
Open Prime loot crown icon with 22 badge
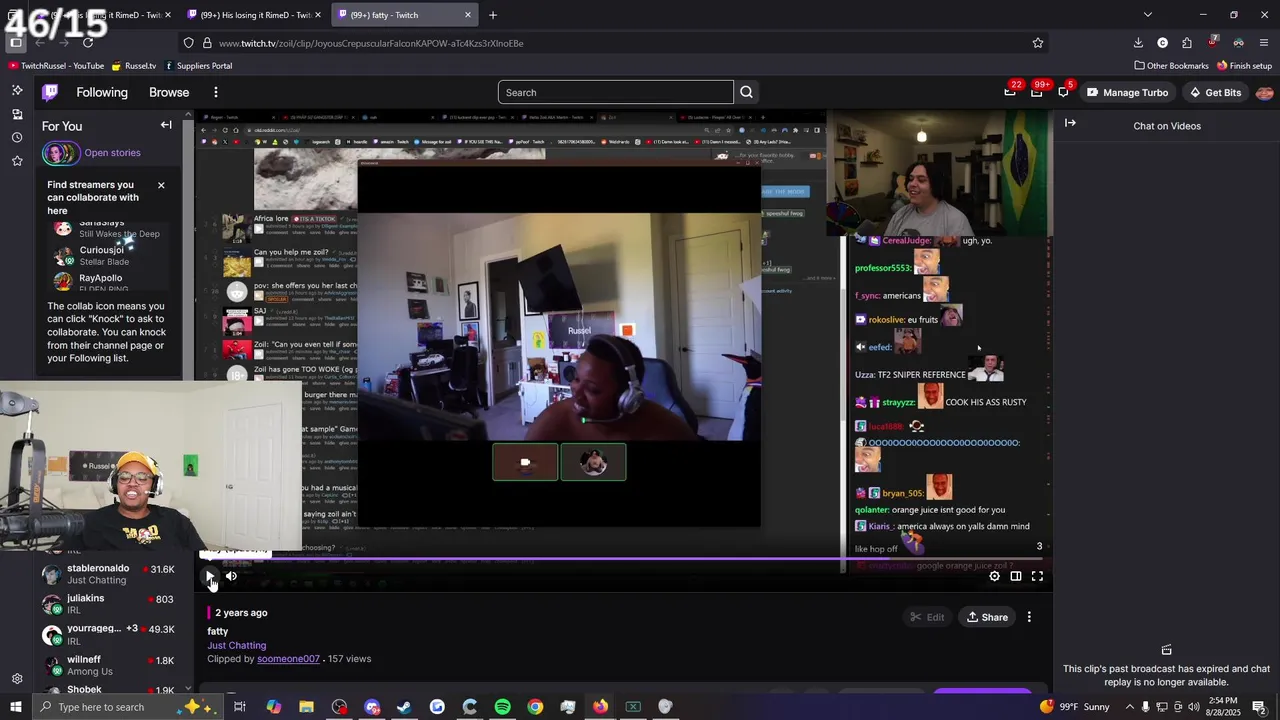point(1010,92)
